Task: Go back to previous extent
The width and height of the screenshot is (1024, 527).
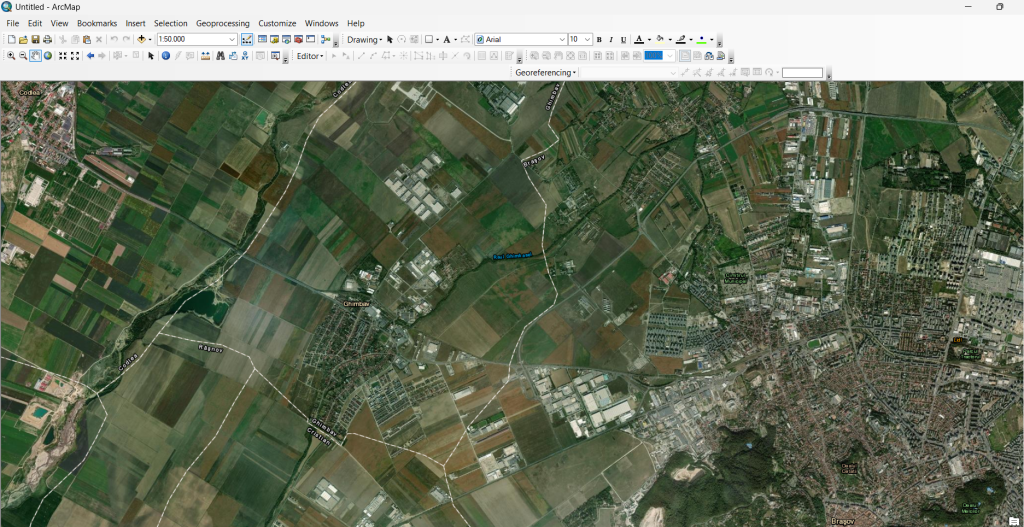Action: click(x=90, y=56)
